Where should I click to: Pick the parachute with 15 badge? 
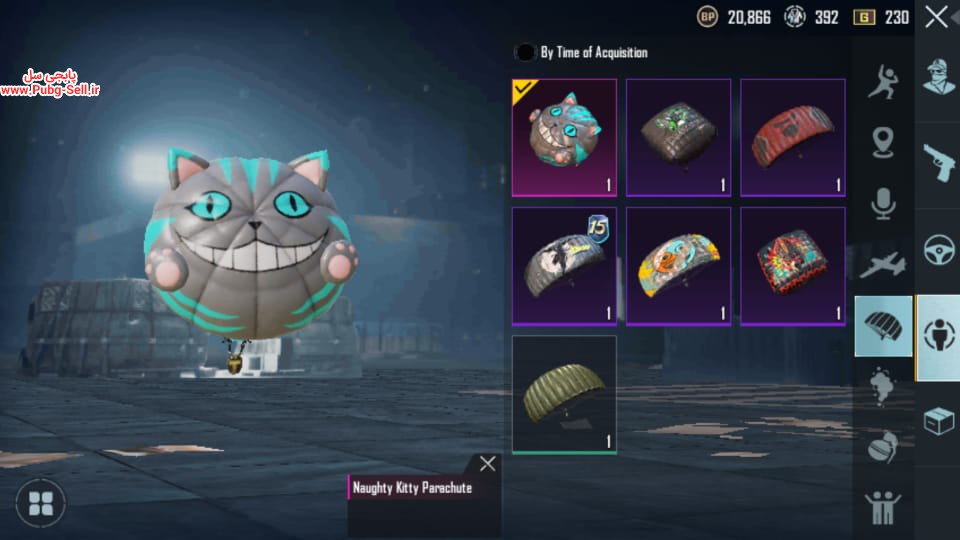click(x=564, y=266)
